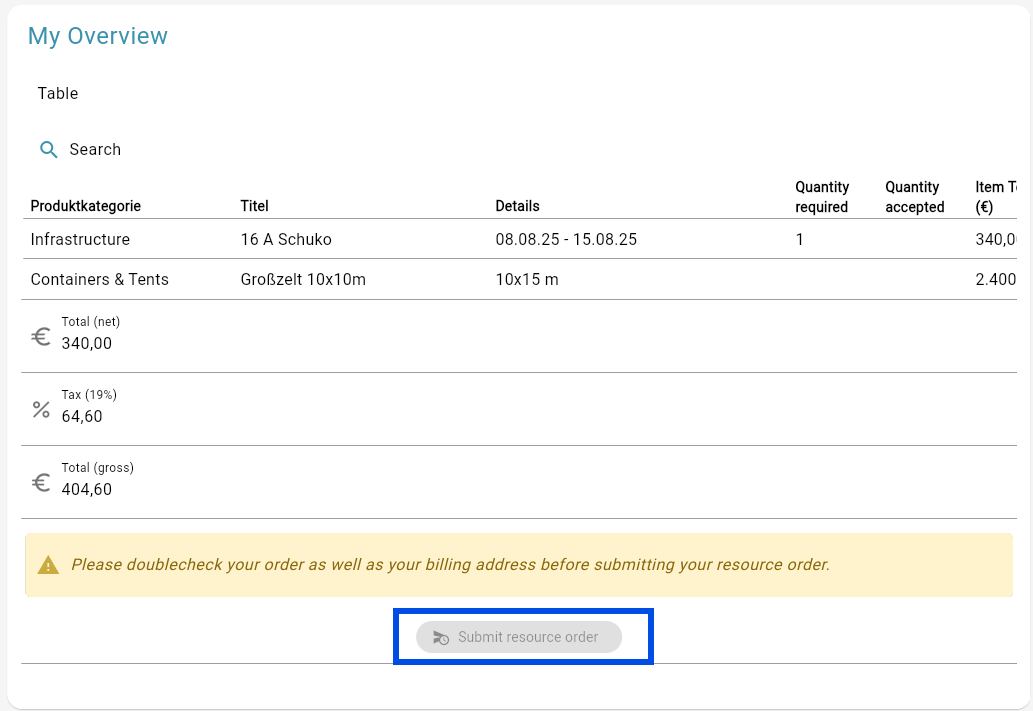Screen dimensions: 1033x711
Task: Click the My Overview heading
Action: pos(98,36)
